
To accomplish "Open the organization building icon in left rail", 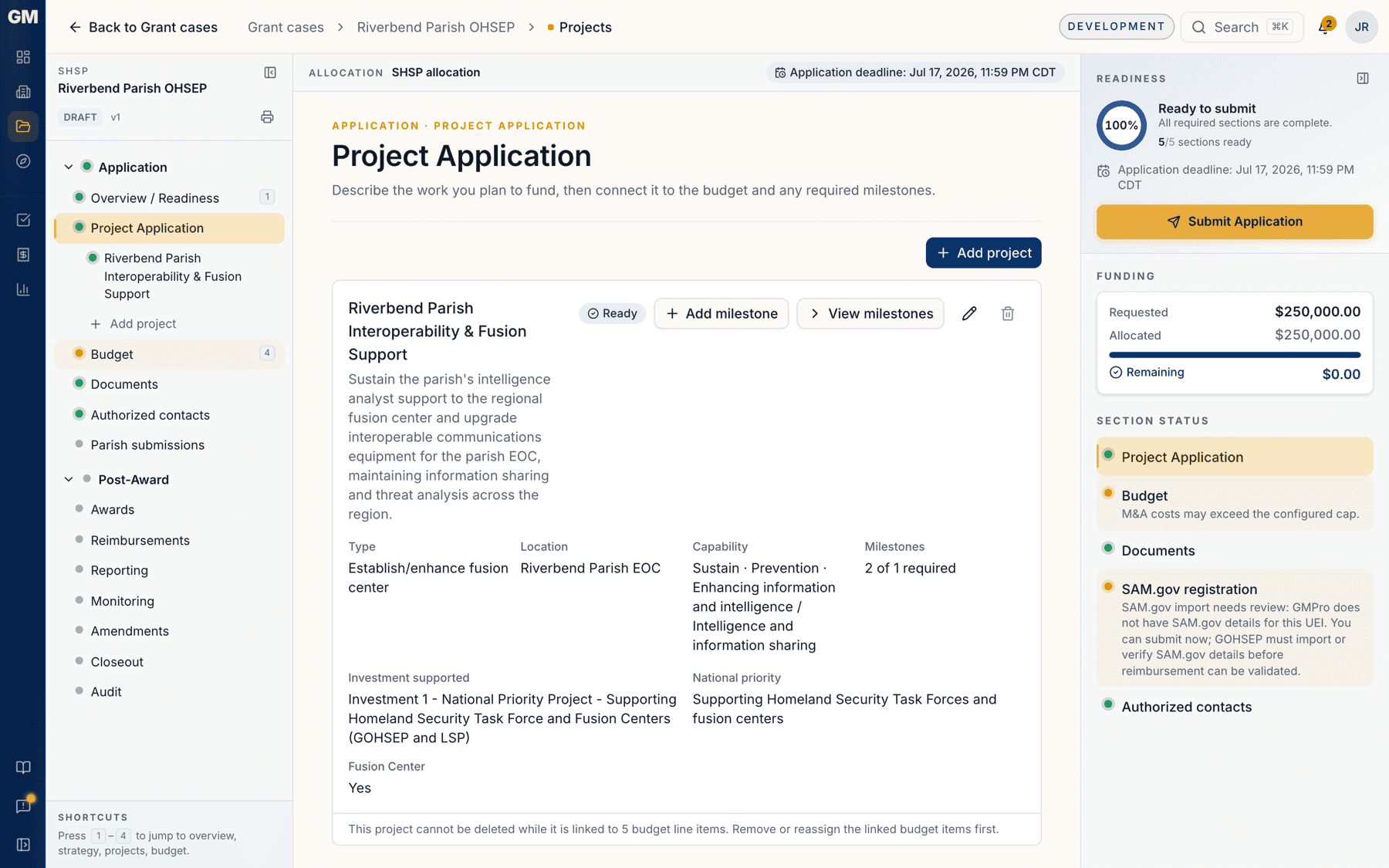I will tap(23, 92).
